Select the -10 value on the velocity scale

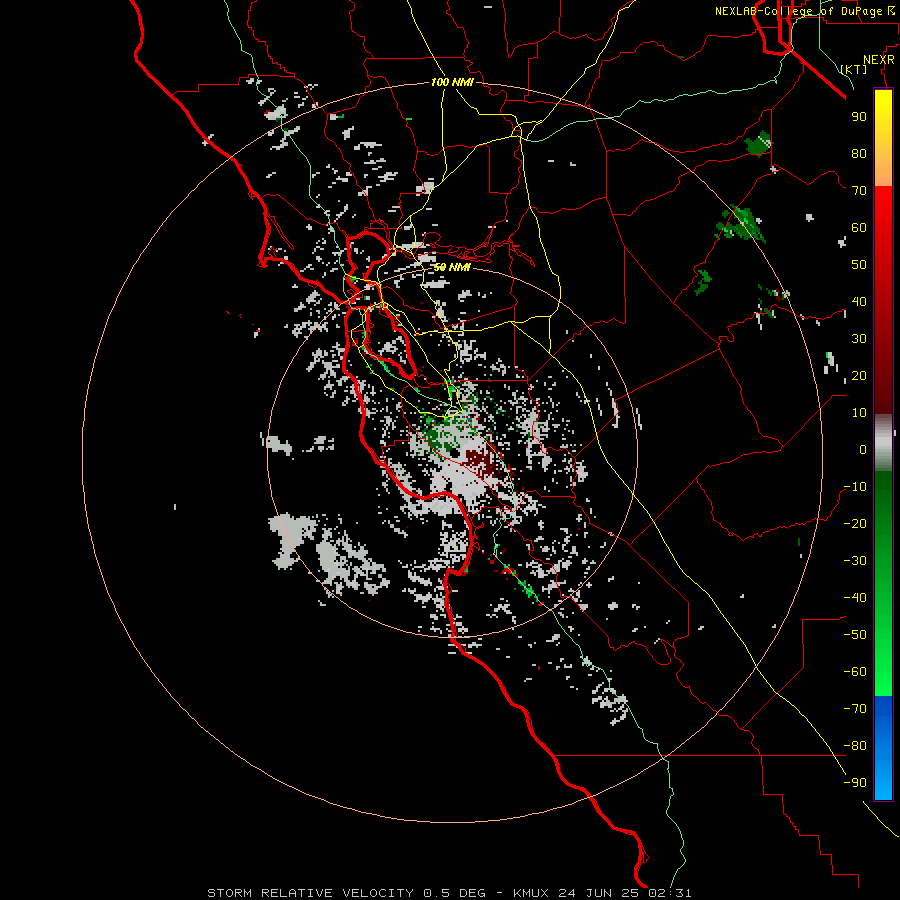(x=855, y=487)
